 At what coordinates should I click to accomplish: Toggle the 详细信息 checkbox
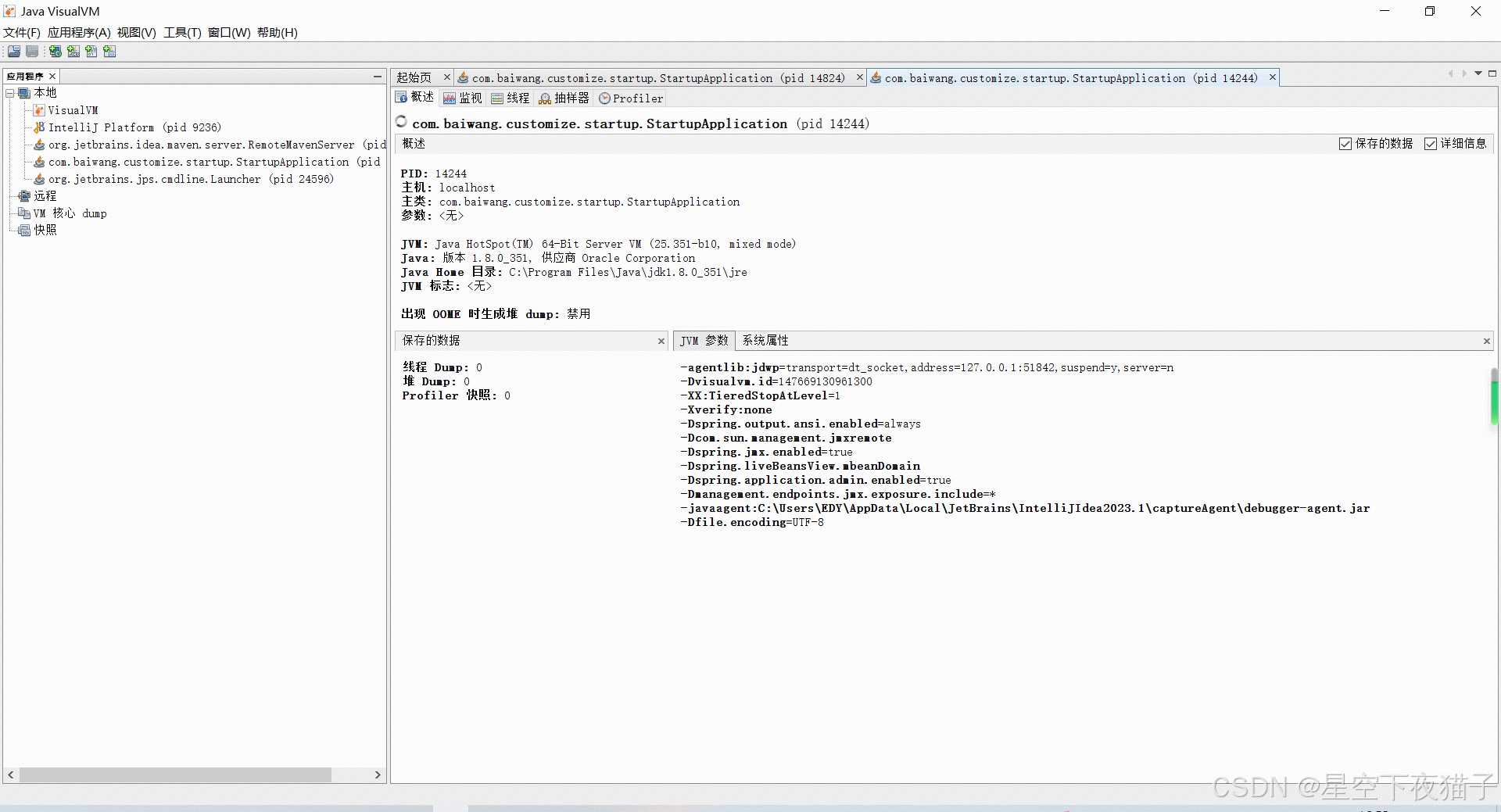pos(1431,144)
